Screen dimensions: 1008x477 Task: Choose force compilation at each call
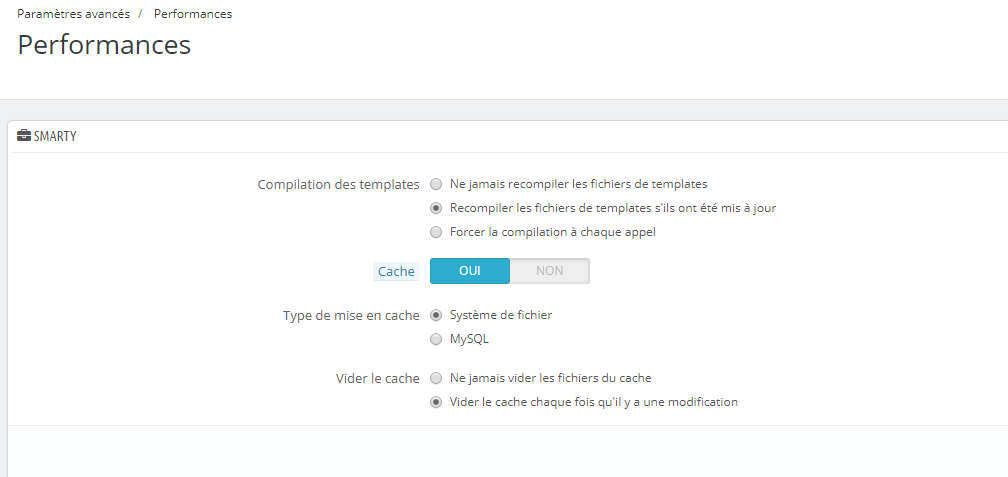436,232
